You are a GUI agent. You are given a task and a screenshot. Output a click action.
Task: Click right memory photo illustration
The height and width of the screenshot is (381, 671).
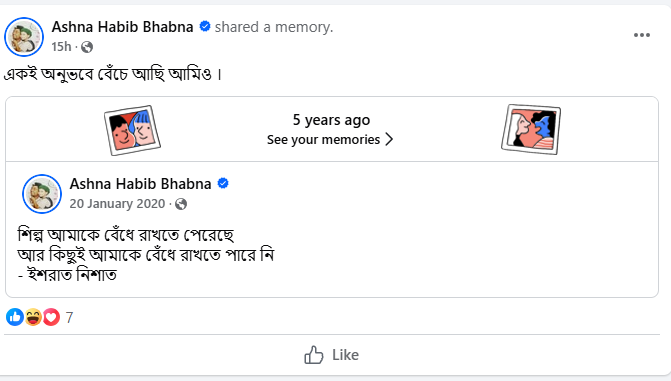tap(531, 129)
